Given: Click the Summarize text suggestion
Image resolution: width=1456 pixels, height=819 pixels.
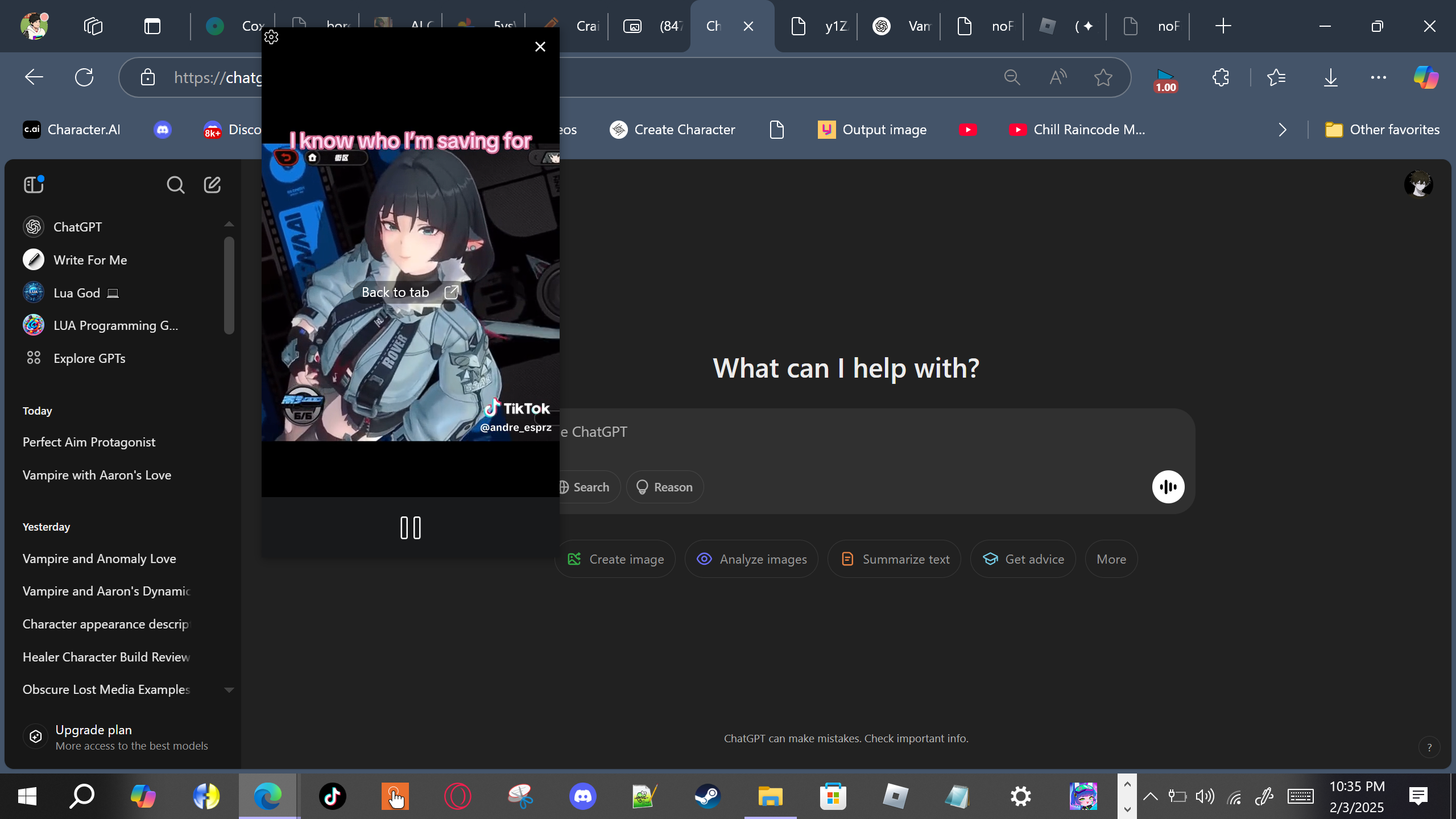Looking at the screenshot, I should click(x=894, y=559).
